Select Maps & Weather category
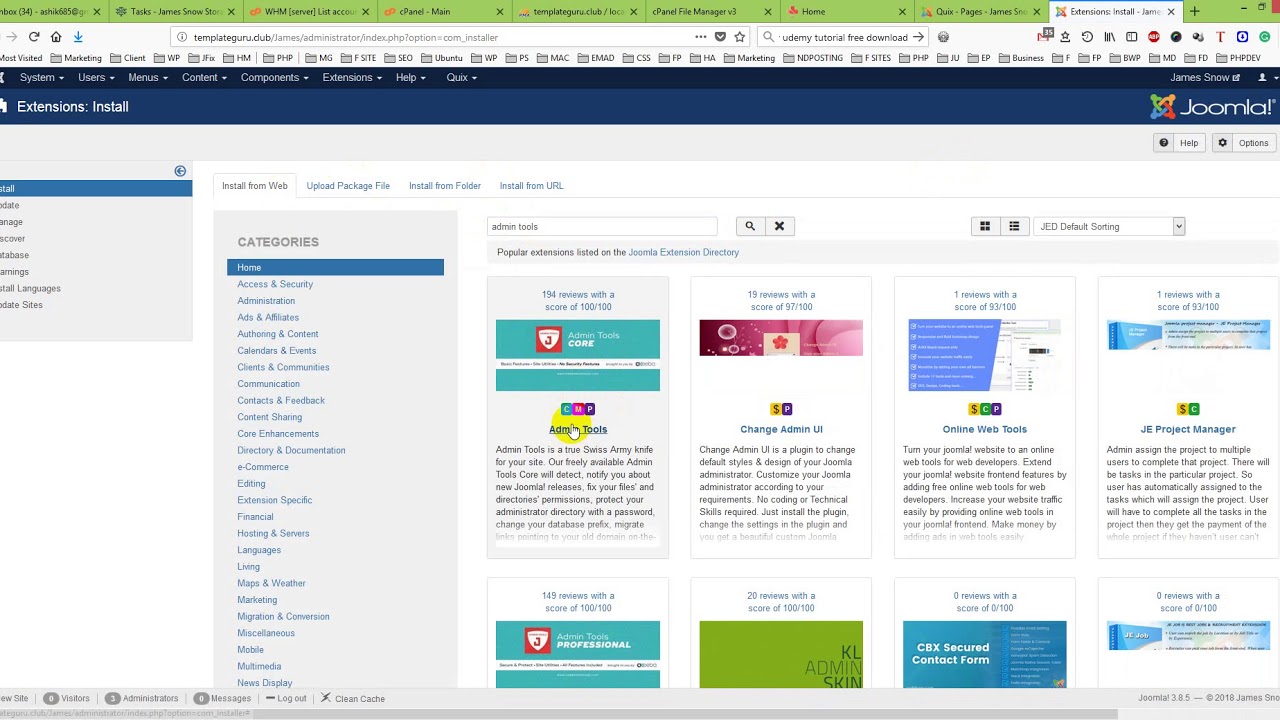The image size is (1280, 720). coord(271,583)
